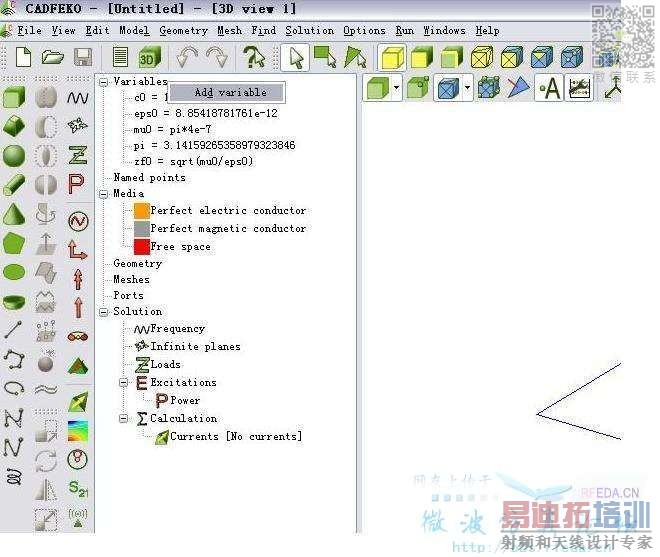This screenshot has height=557, width=660.
Task: Select Currents [No currents] item
Action: (x=236, y=437)
